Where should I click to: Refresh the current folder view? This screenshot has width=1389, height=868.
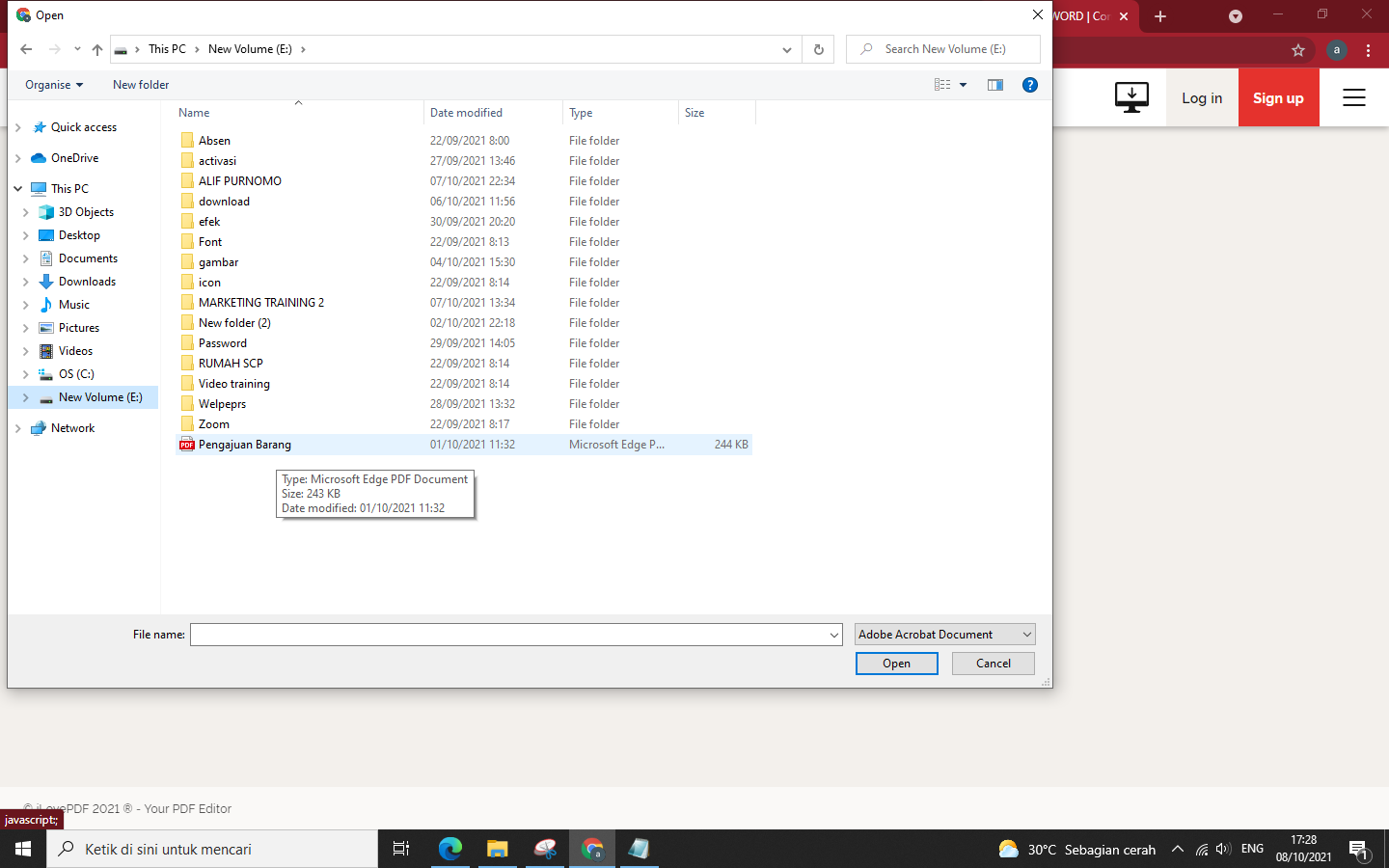point(818,49)
